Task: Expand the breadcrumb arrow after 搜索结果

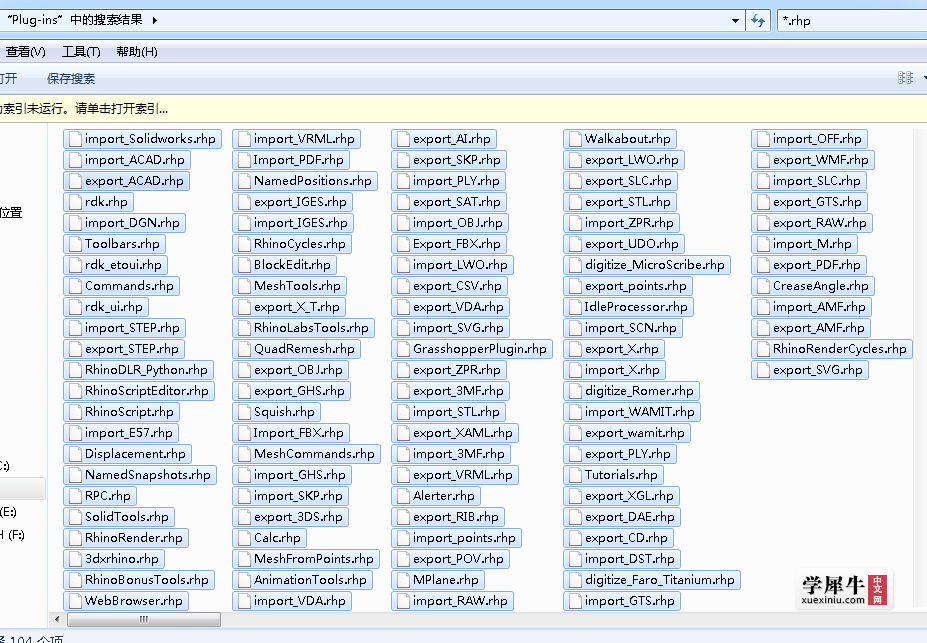Action: pos(155,20)
